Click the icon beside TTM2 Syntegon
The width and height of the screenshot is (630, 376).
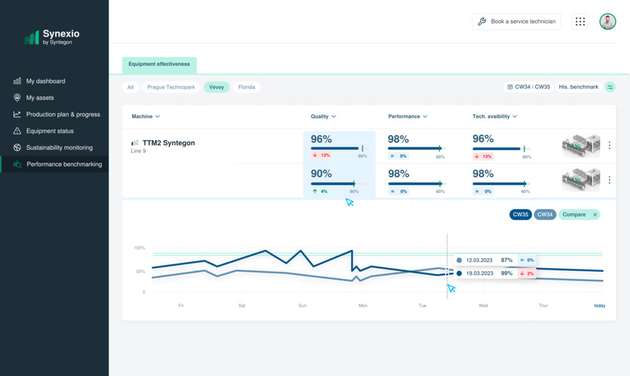click(135, 143)
